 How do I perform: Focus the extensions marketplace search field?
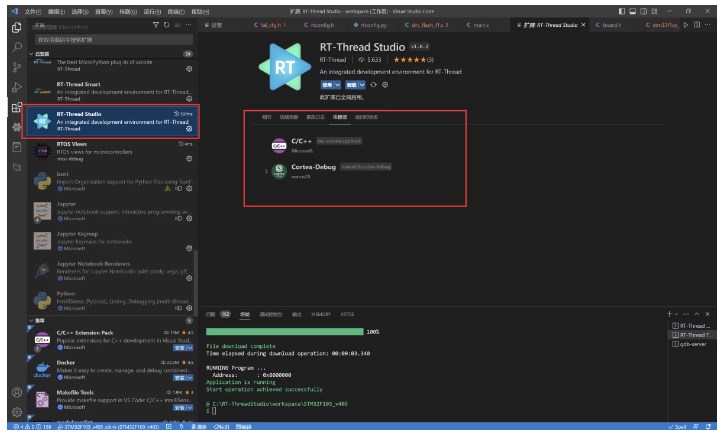114,40
